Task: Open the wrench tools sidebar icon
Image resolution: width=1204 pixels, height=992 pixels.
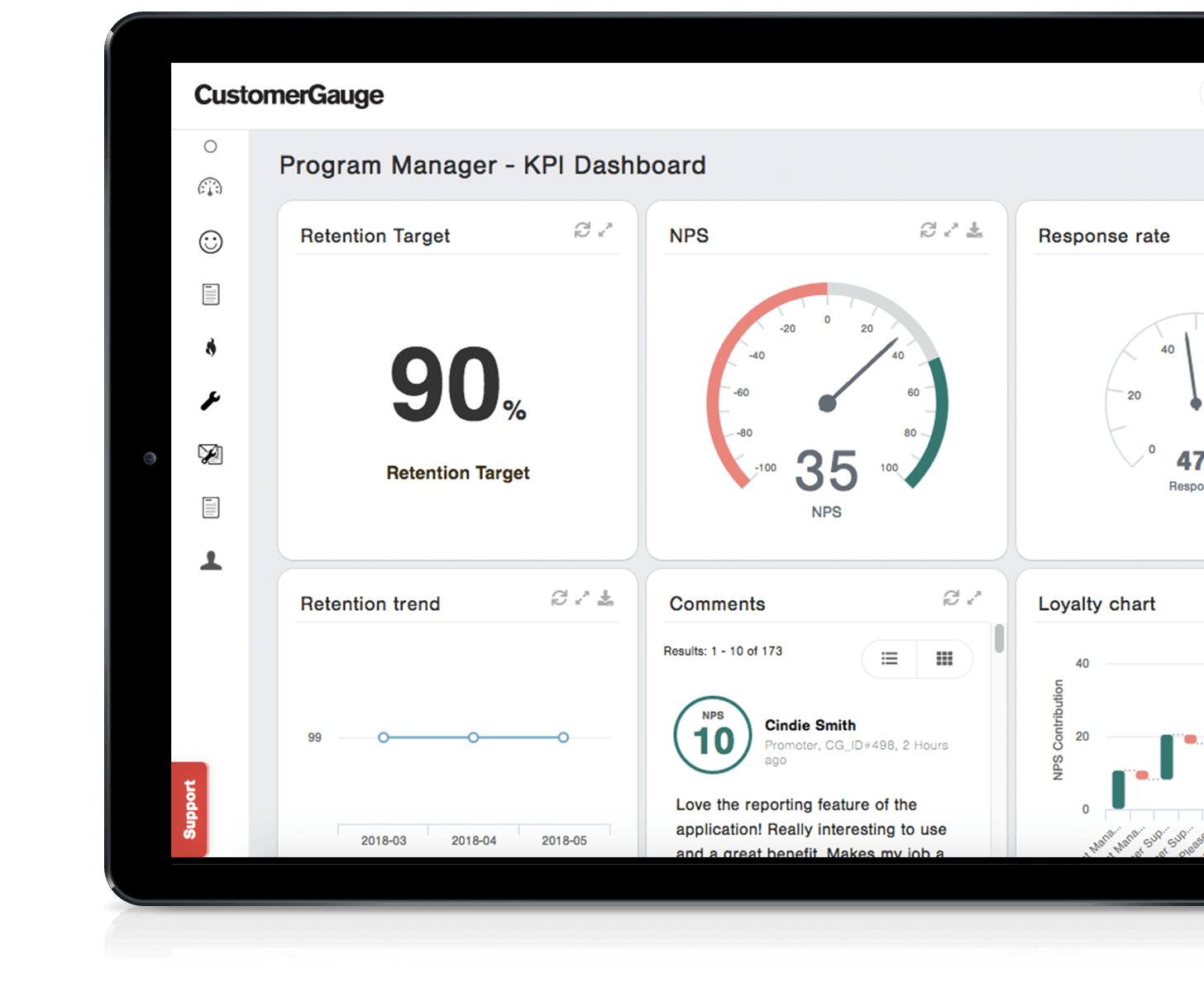Action: (x=211, y=401)
